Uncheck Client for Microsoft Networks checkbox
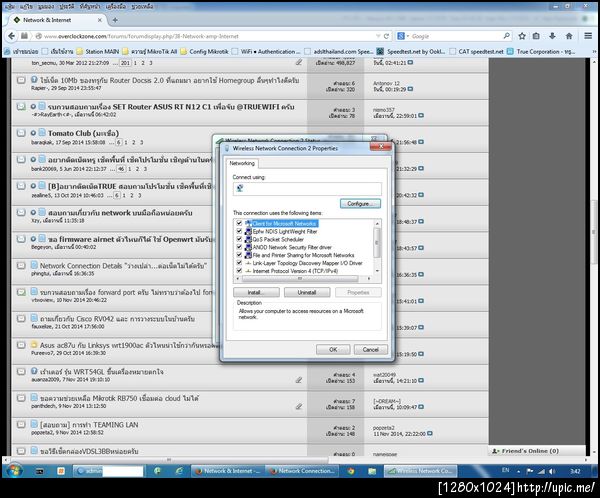Image resolution: width=600 pixels, height=498 pixels. (239, 223)
